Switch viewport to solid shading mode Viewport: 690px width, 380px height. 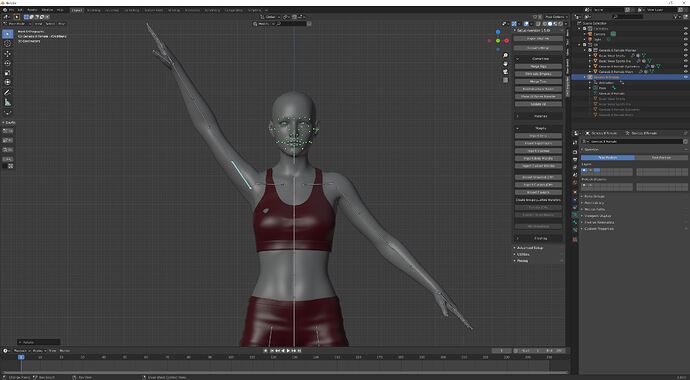[550, 24]
